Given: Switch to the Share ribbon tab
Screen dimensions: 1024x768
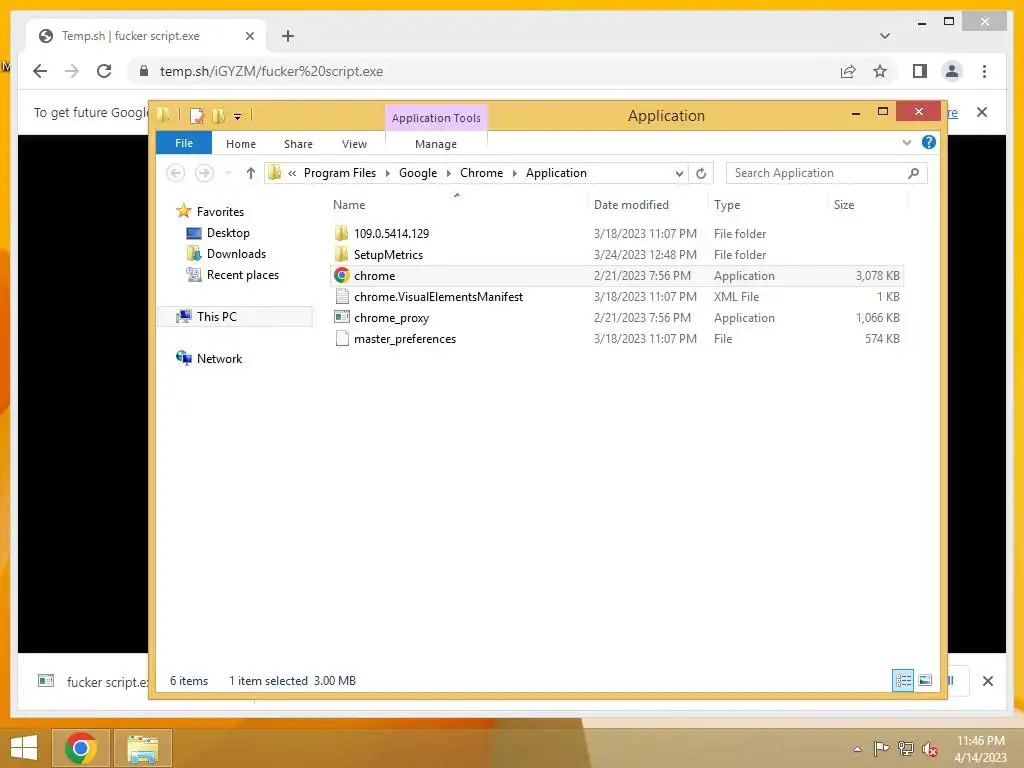Looking at the screenshot, I should click(298, 144).
